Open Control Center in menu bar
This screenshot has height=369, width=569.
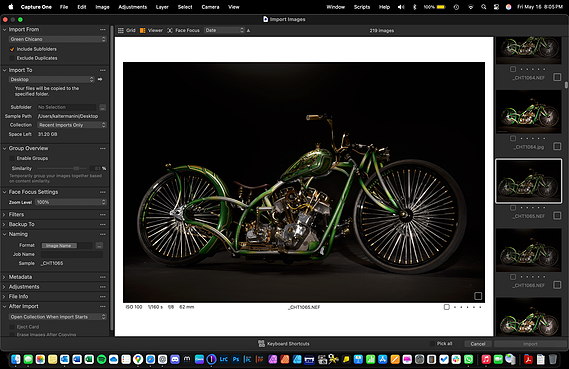[x=496, y=7]
